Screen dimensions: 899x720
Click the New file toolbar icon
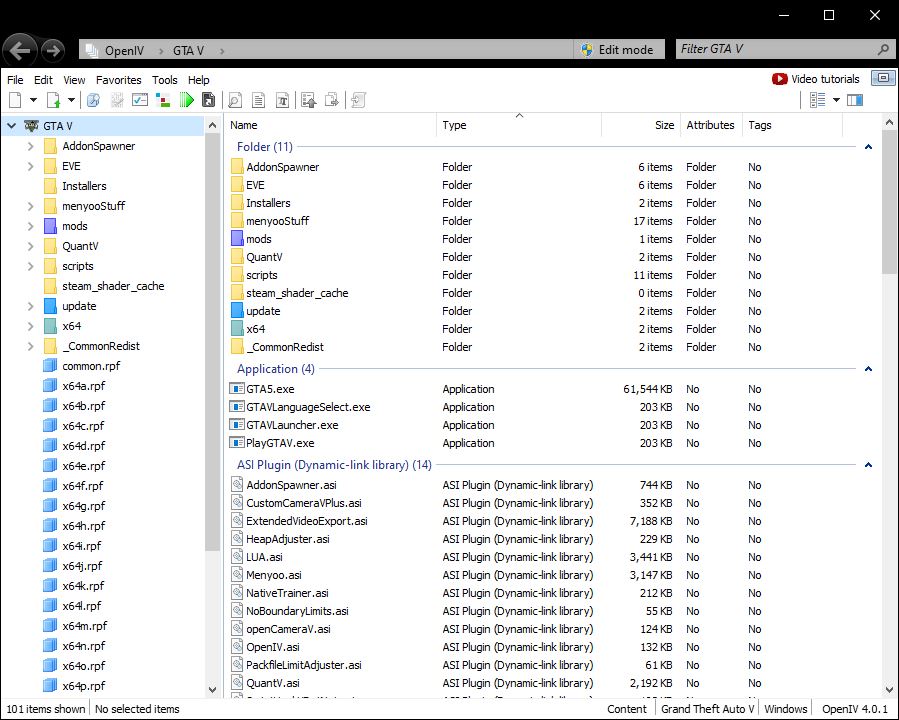tap(15, 100)
